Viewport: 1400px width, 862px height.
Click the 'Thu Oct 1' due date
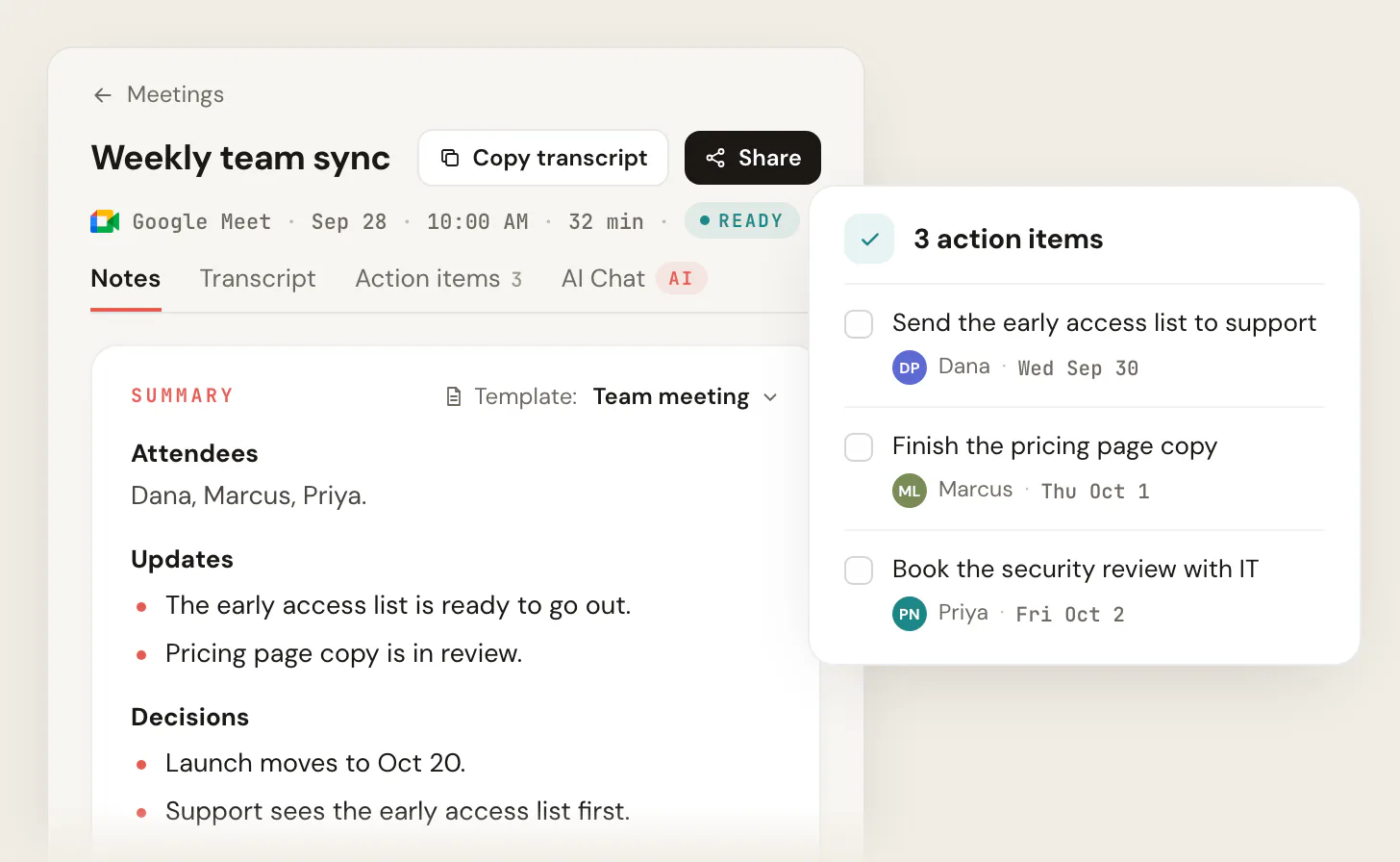(x=1095, y=492)
